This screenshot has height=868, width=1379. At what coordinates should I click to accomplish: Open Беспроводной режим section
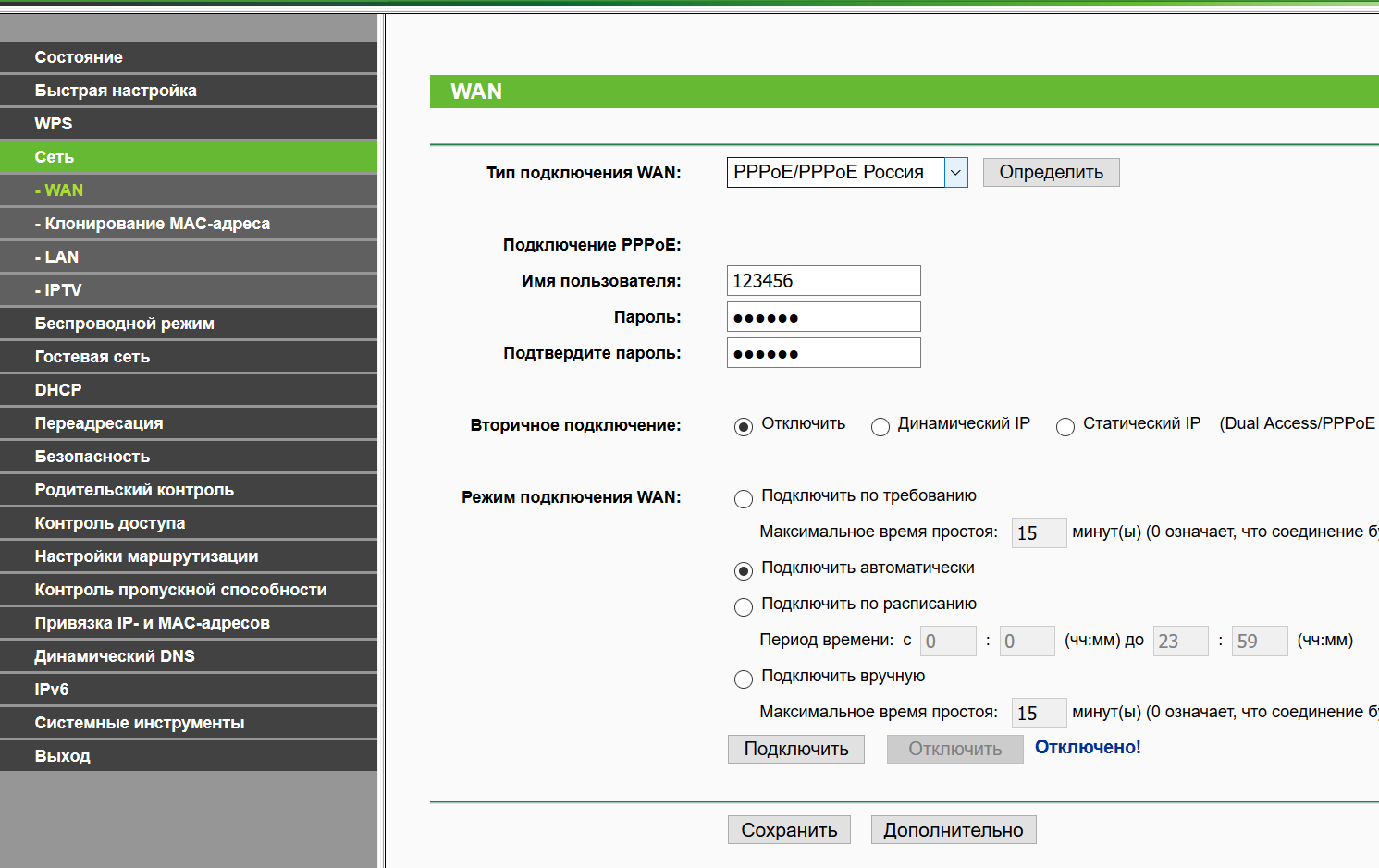coord(189,324)
